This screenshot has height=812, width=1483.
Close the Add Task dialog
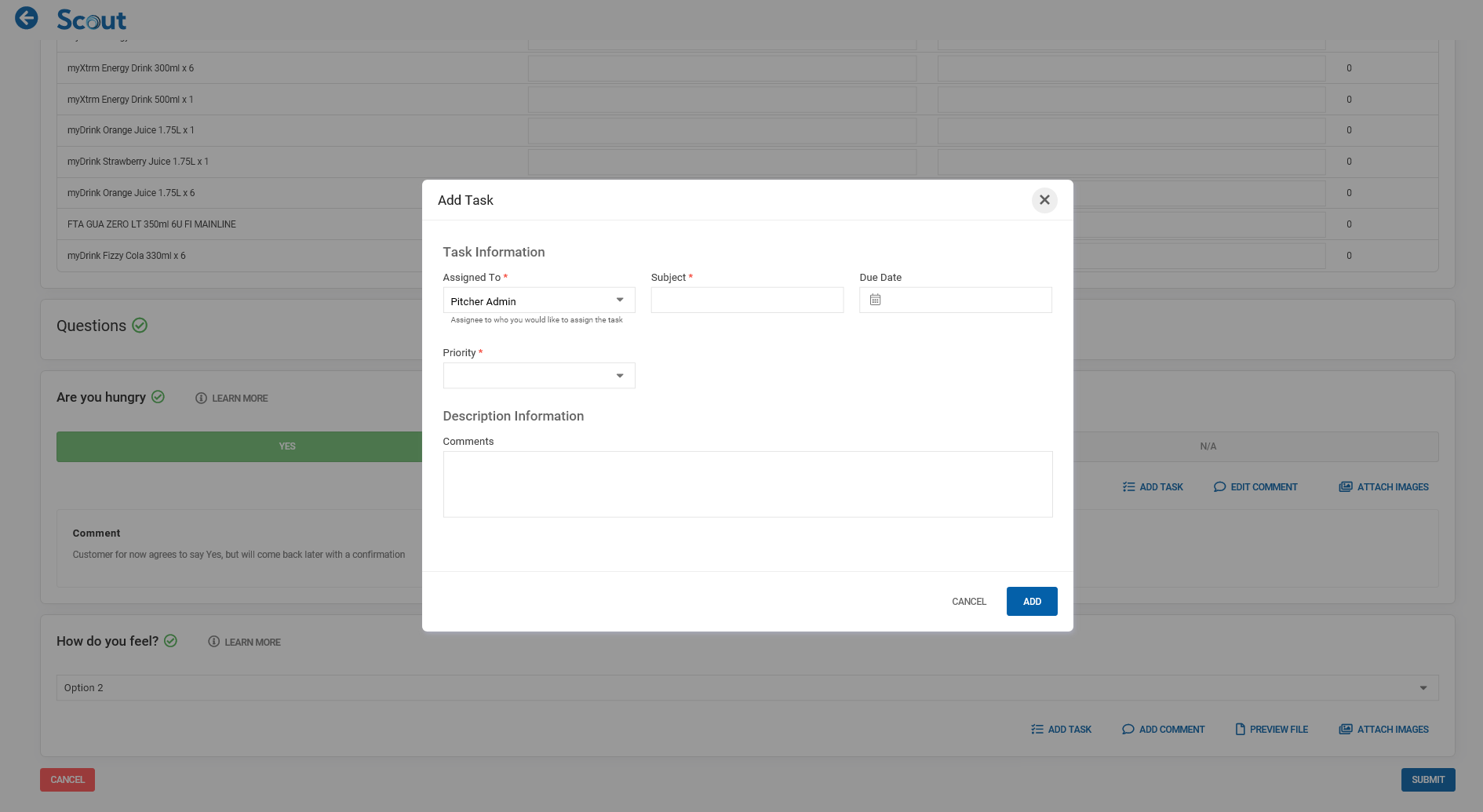coord(1044,200)
